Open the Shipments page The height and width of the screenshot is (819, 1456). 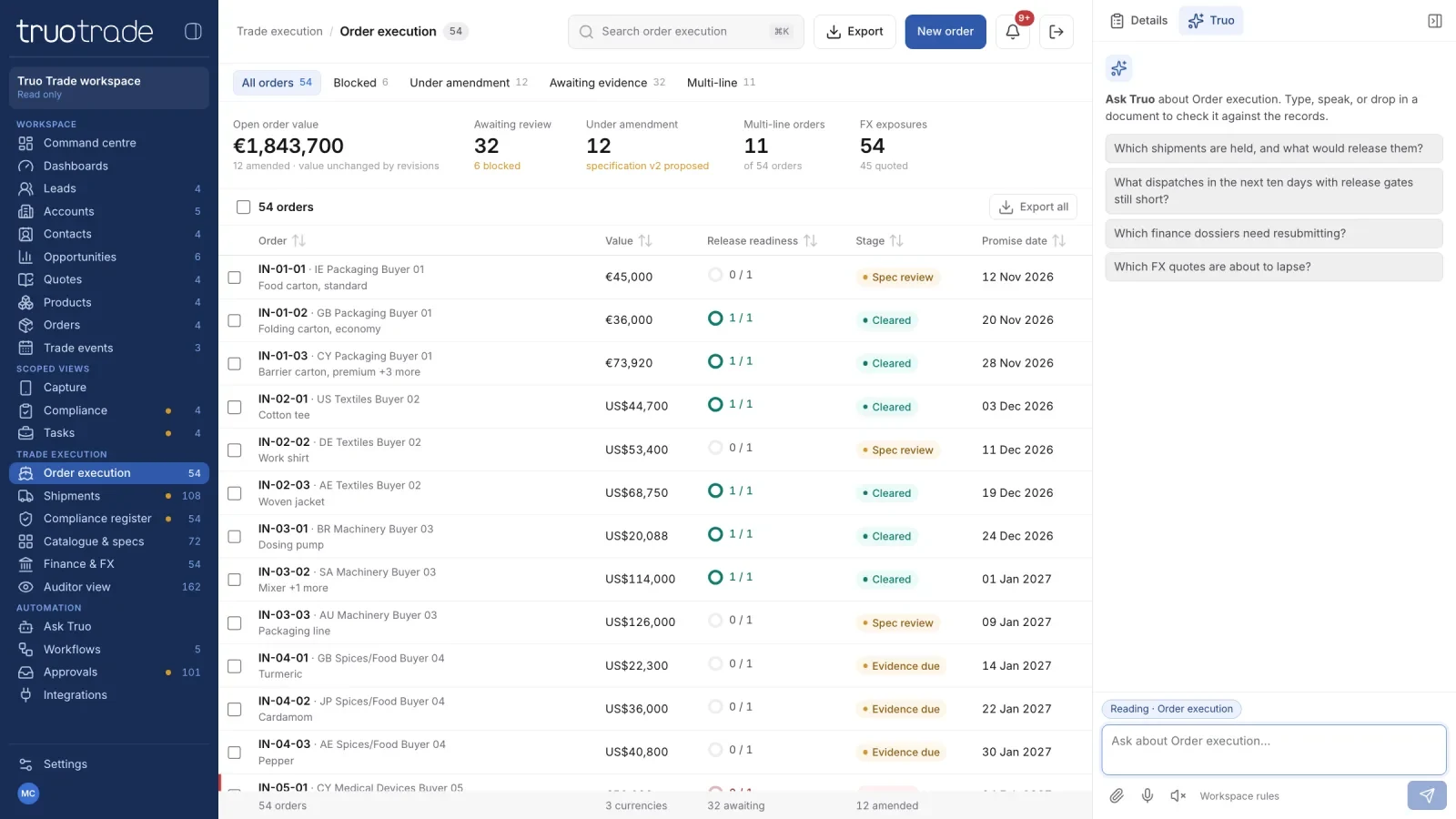click(109, 496)
